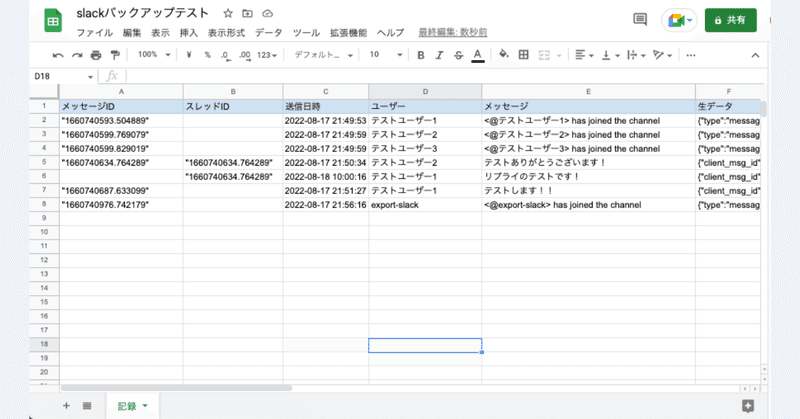
Task: Toggle bold formatting
Action: point(421,55)
